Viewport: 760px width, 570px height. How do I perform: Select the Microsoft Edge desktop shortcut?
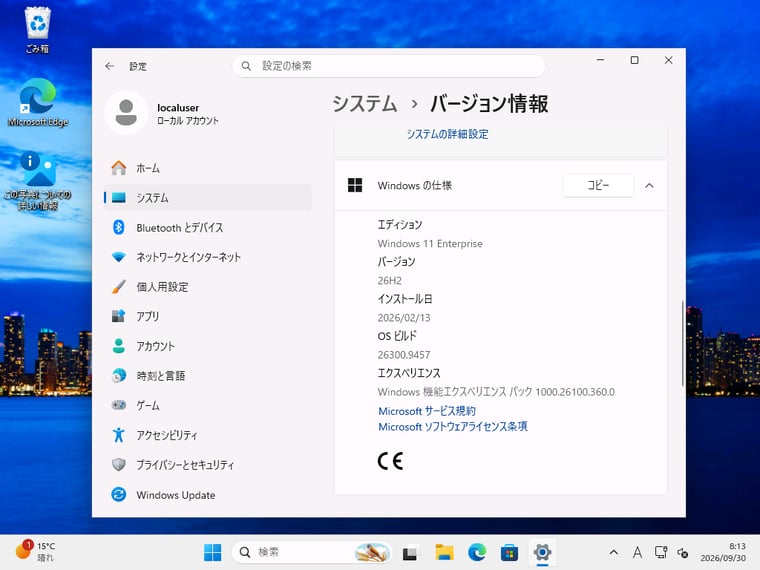38,102
